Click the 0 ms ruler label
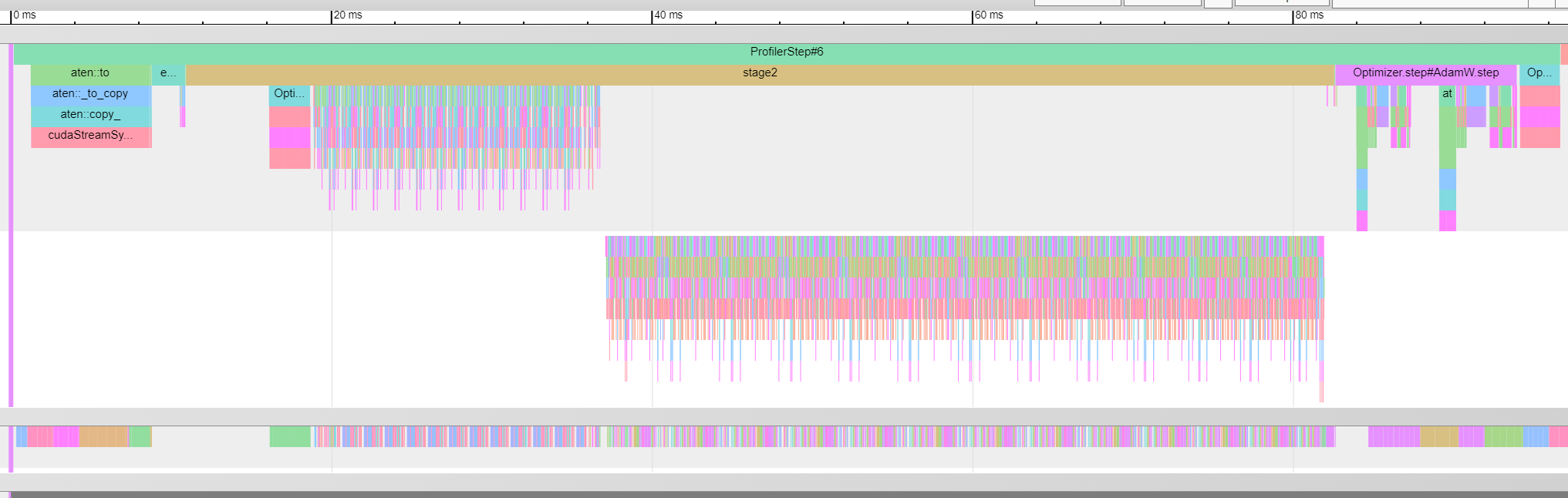Viewport: 1568px width, 498px height. [25, 15]
